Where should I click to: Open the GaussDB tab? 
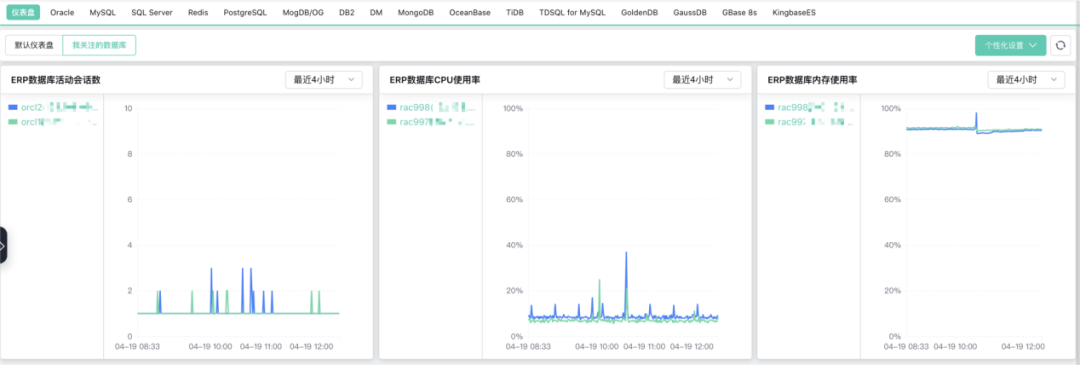pos(691,12)
